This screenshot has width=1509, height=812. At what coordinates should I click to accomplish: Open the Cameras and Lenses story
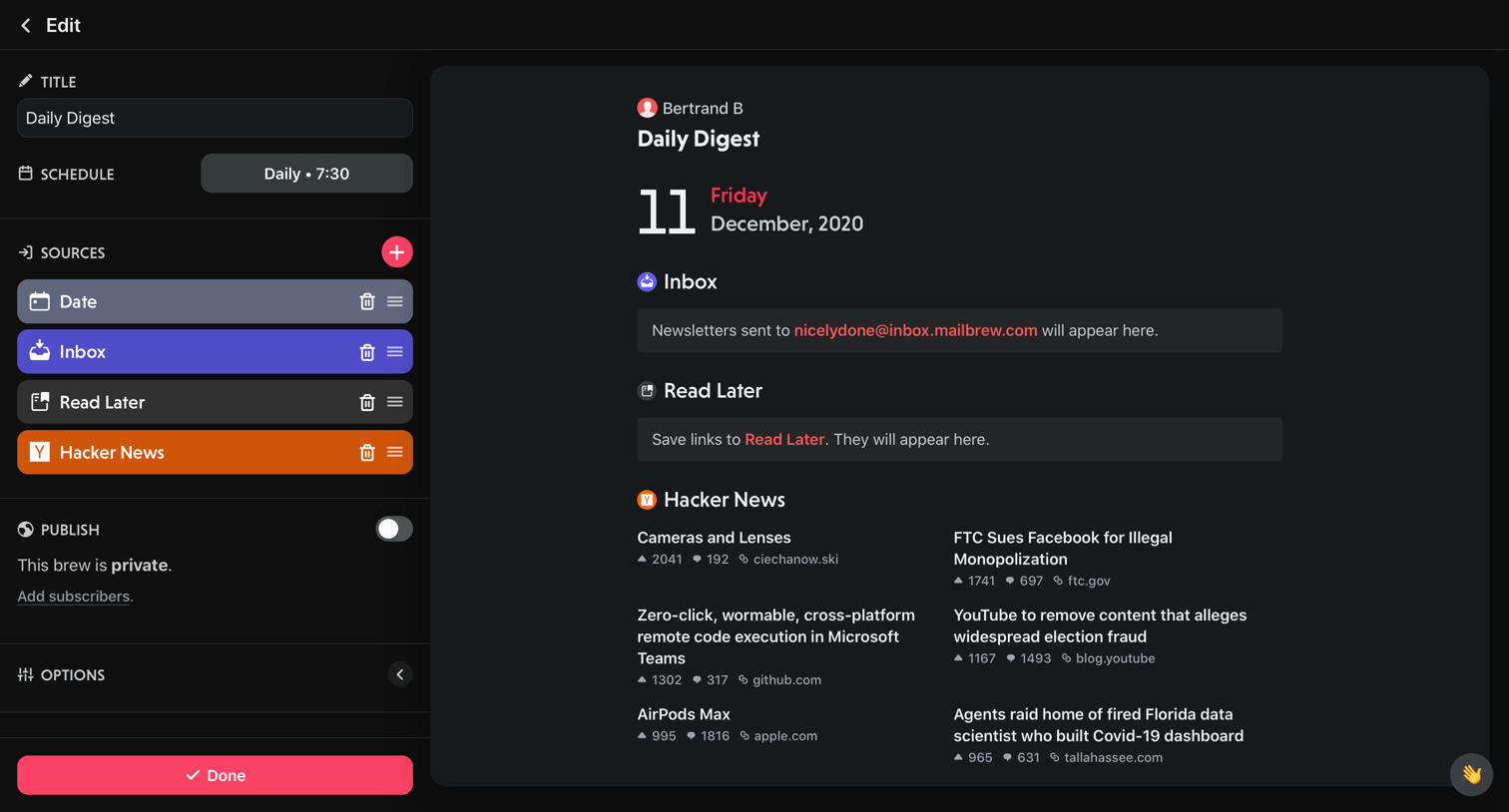(x=714, y=538)
